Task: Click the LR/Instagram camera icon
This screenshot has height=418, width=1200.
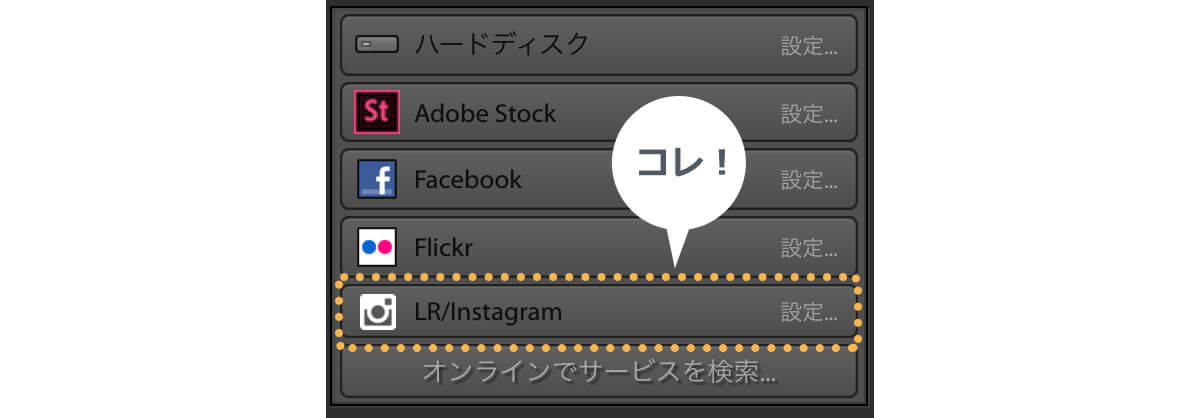Action: click(x=377, y=311)
